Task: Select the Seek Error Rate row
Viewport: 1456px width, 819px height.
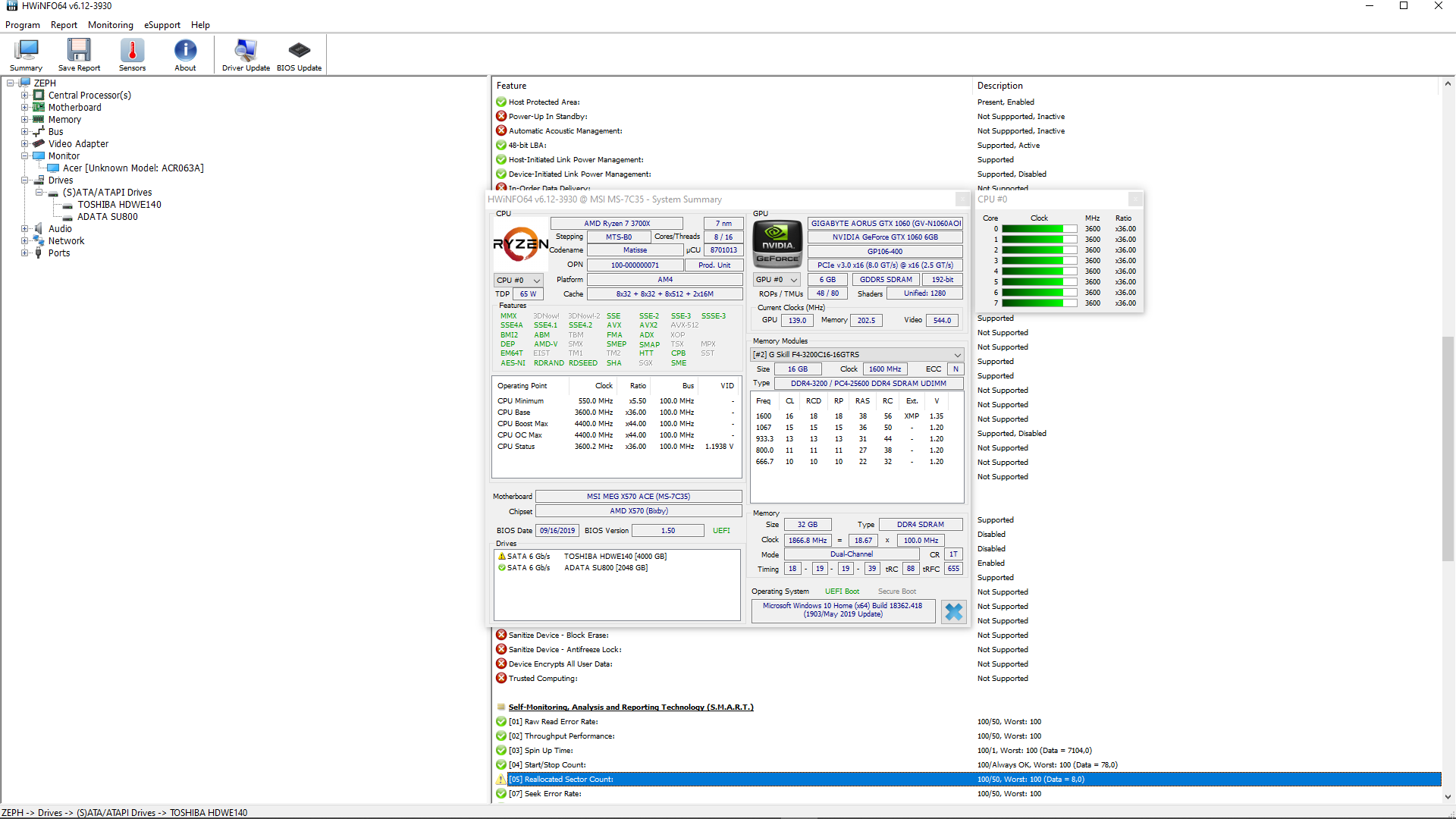Action: 967,794
